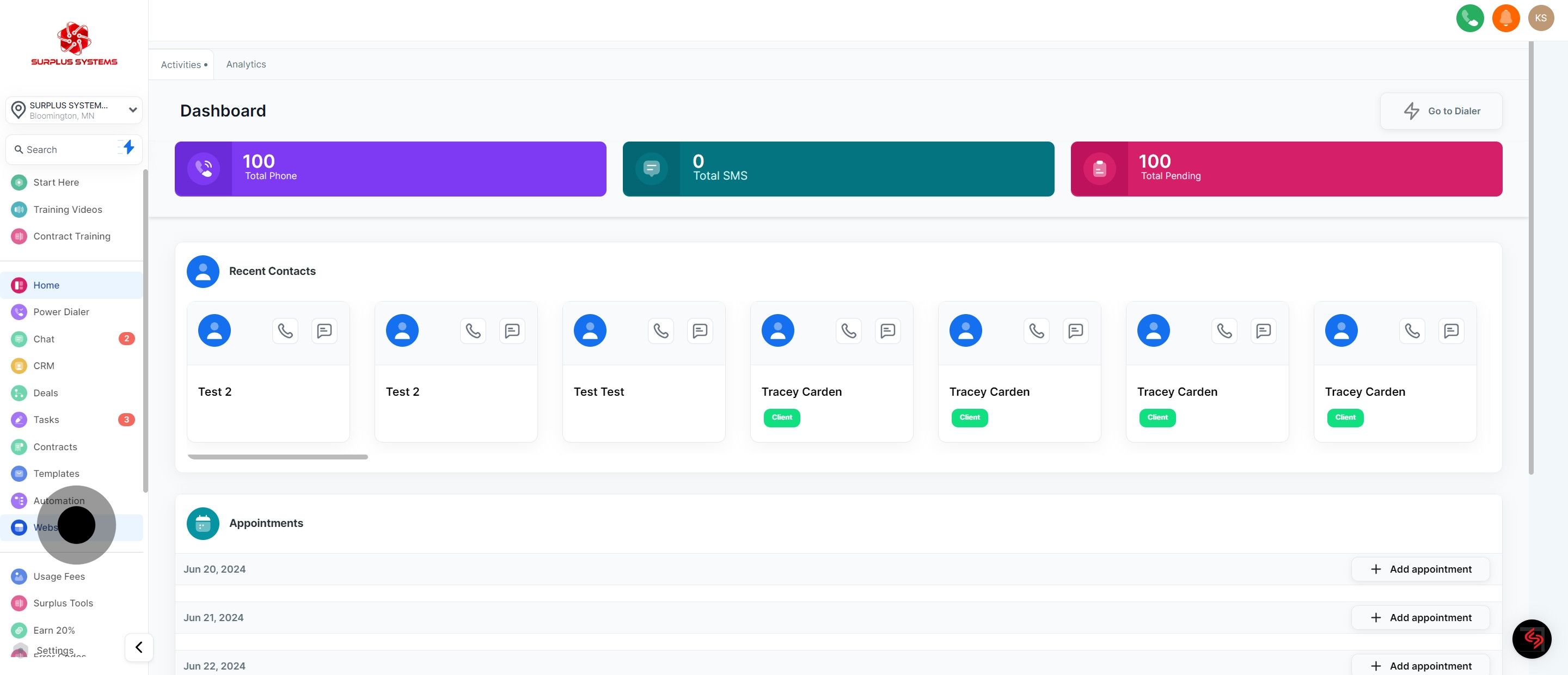Click the Recent Contacts horizontal scrollbar
Screen dimensions: 1568x675
click(278, 457)
